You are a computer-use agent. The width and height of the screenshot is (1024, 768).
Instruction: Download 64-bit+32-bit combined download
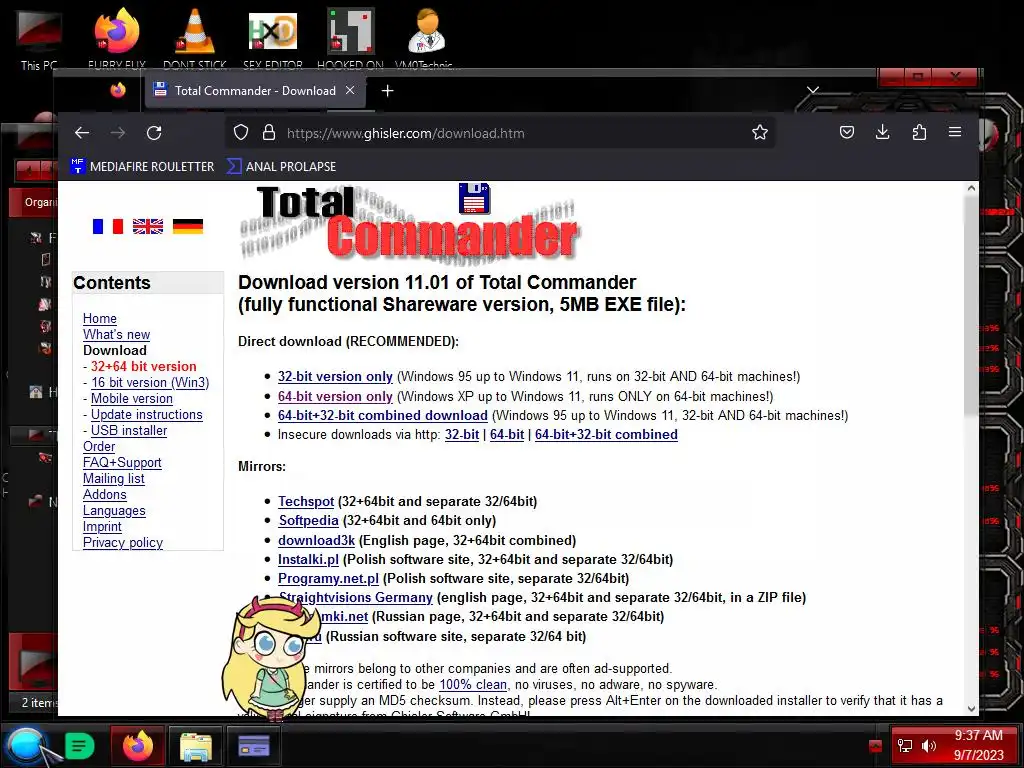coord(383,415)
